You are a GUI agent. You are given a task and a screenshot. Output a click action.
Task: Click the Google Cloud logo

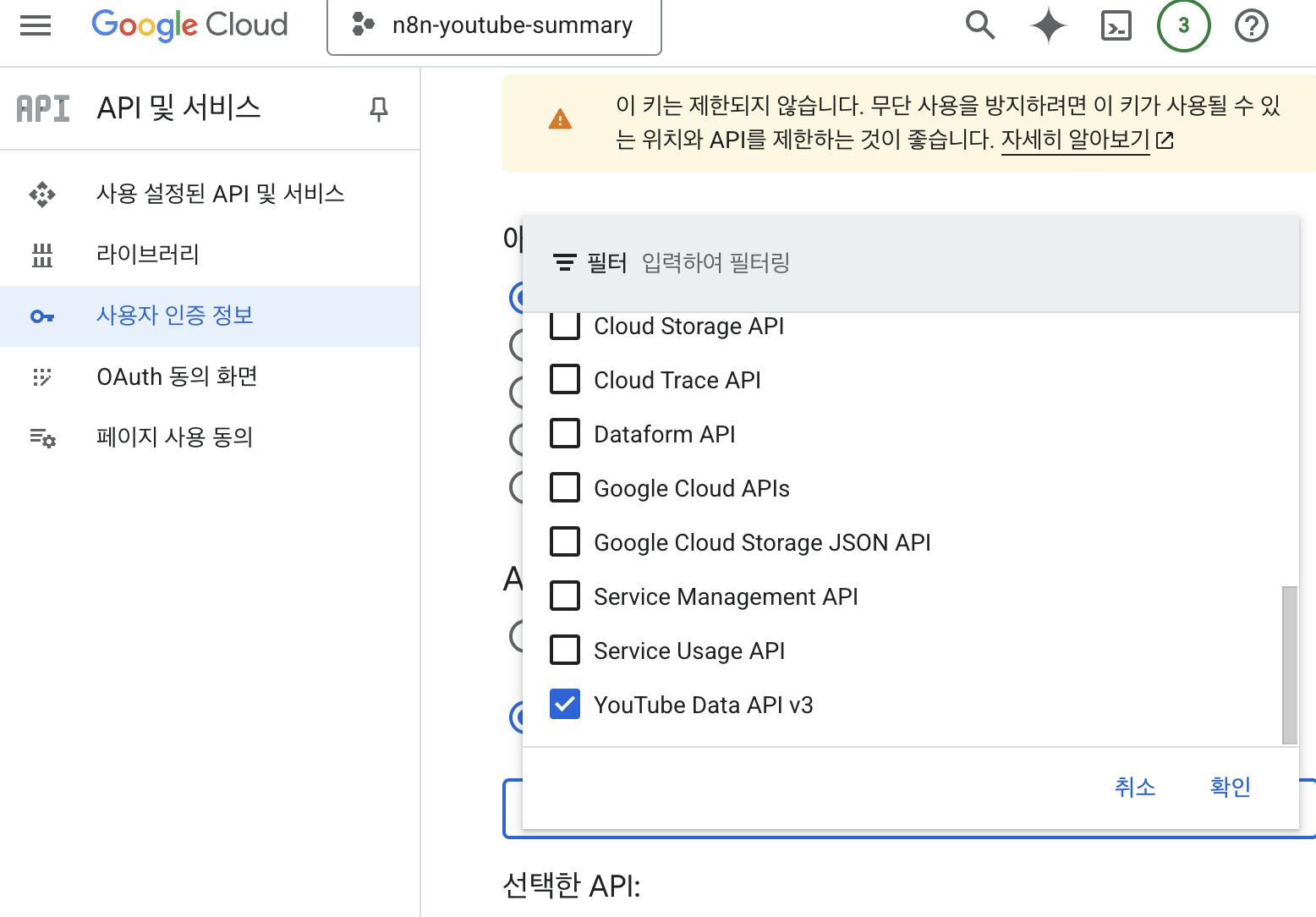click(x=189, y=25)
